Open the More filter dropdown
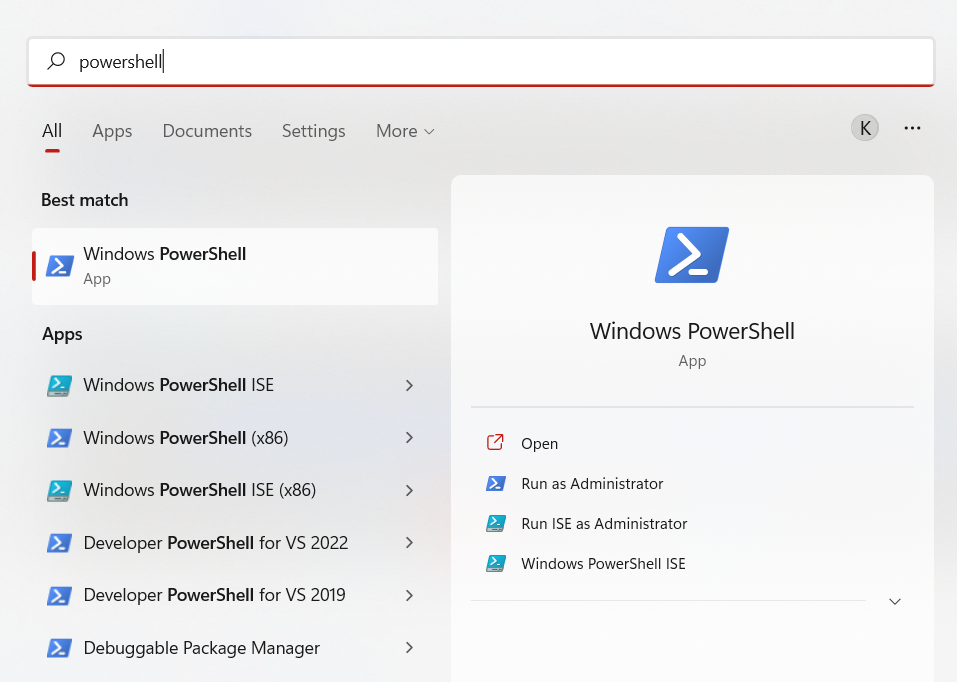957x682 pixels. [405, 131]
